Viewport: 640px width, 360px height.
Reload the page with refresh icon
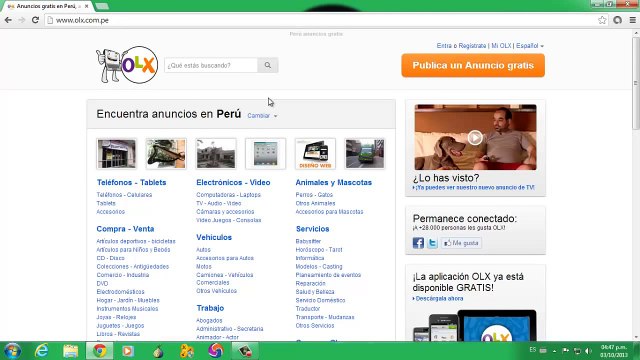pos(35,20)
